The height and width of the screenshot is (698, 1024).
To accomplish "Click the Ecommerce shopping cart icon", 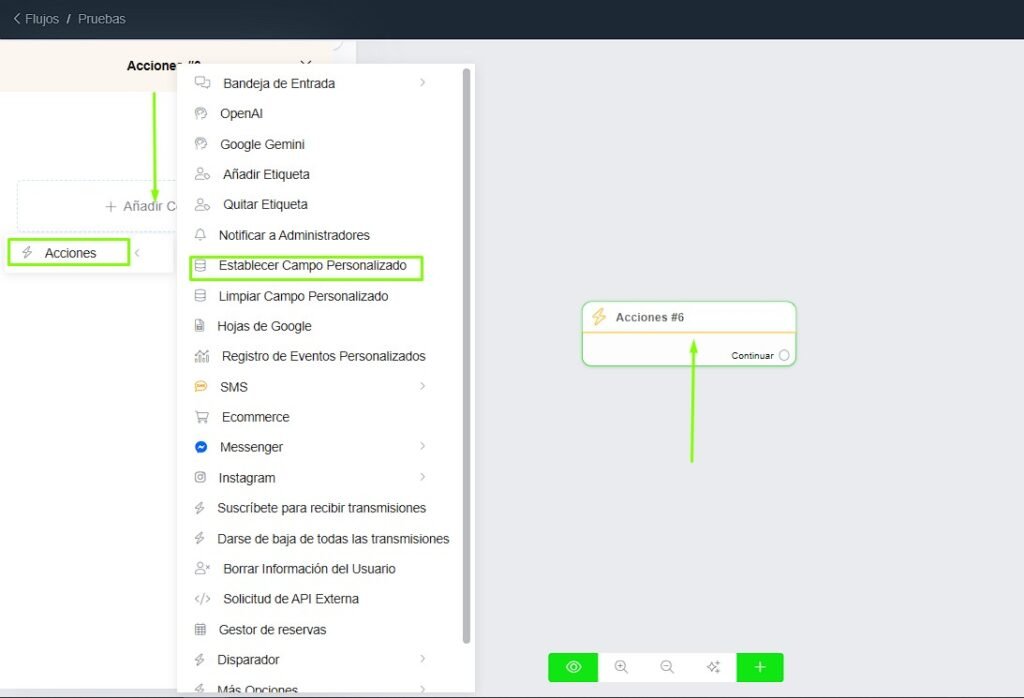I will 202,417.
